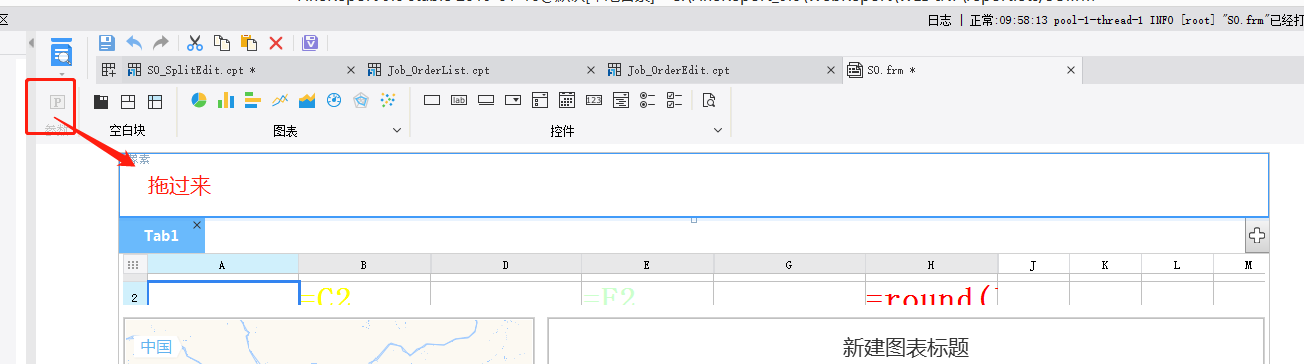Screen dimensions: 1304x364
Task: Click the undo arrow icon
Action: (134, 43)
